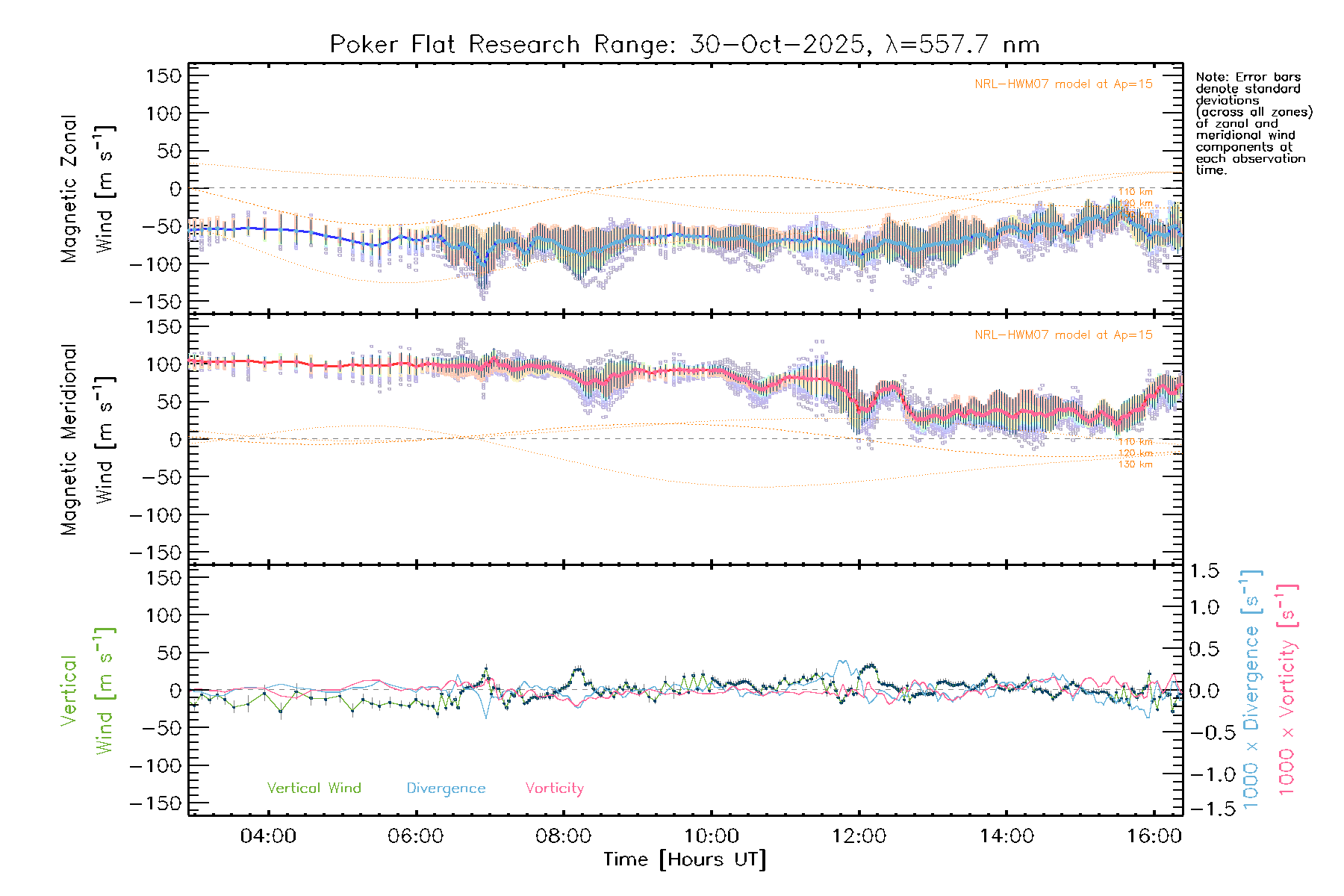
Task: Click the plot title Poker Flat Research Range
Action: point(684,45)
